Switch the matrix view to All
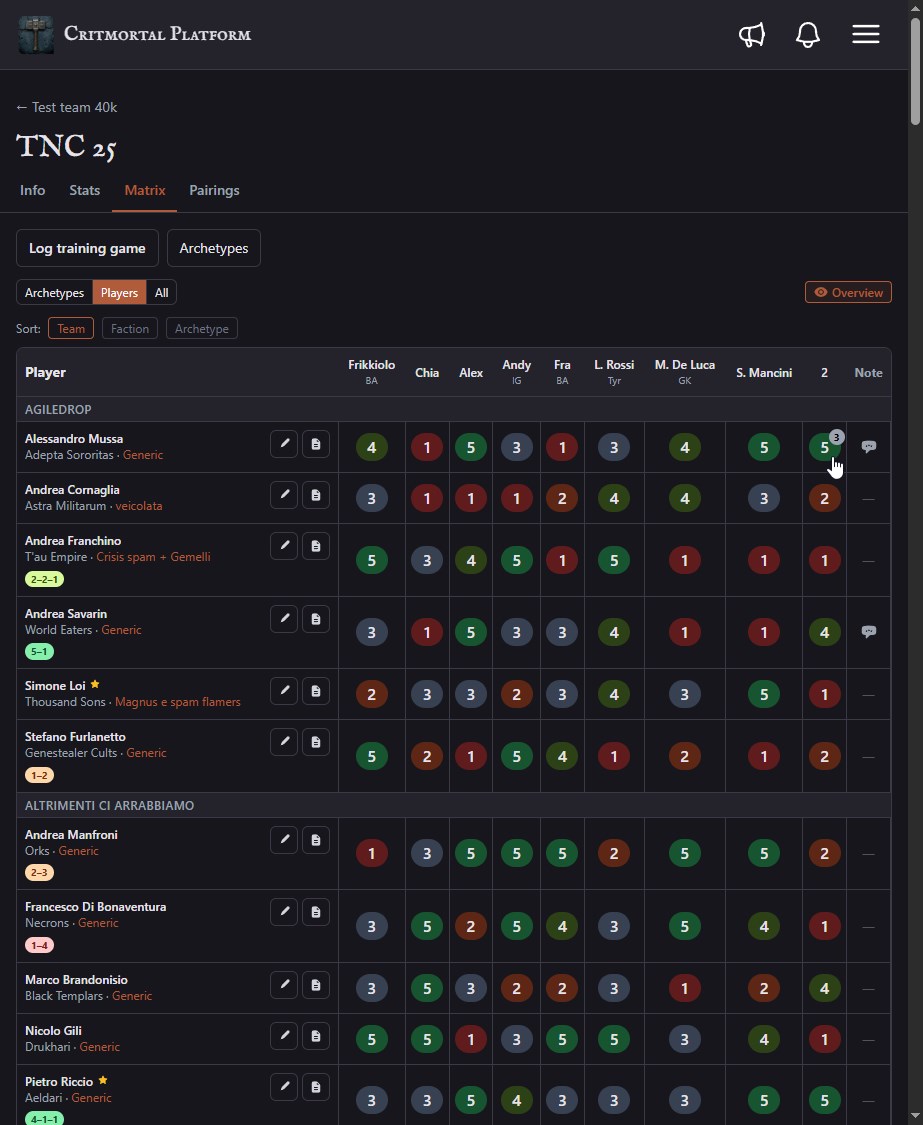The width and height of the screenshot is (923, 1125). tap(161, 293)
